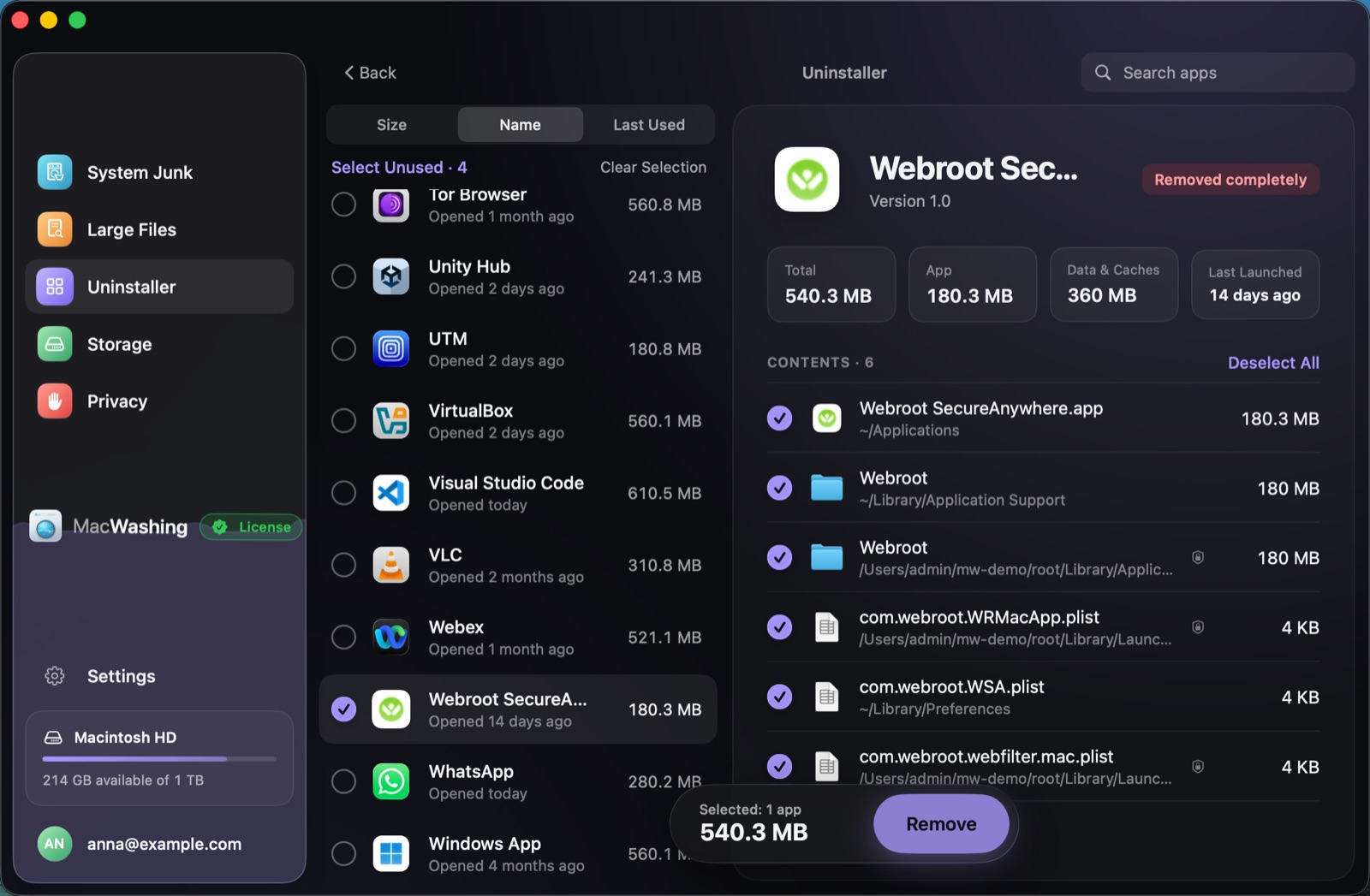The width and height of the screenshot is (1370, 896).
Task: Click the Remove button
Action: tap(941, 824)
